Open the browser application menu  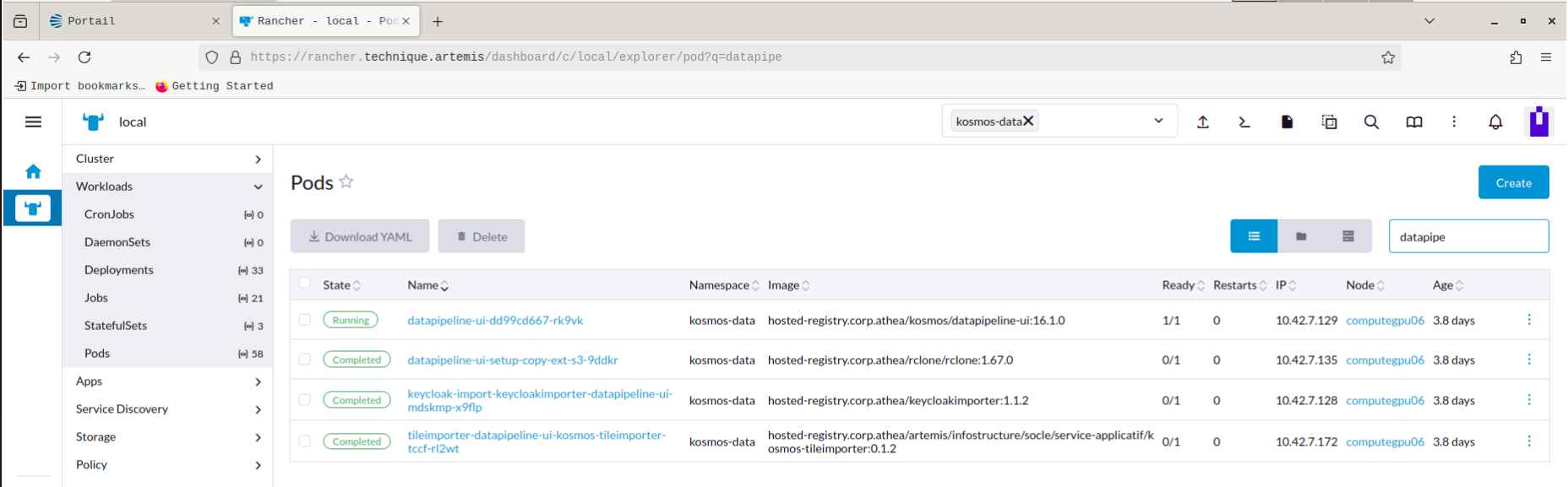(x=1546, y=57)
